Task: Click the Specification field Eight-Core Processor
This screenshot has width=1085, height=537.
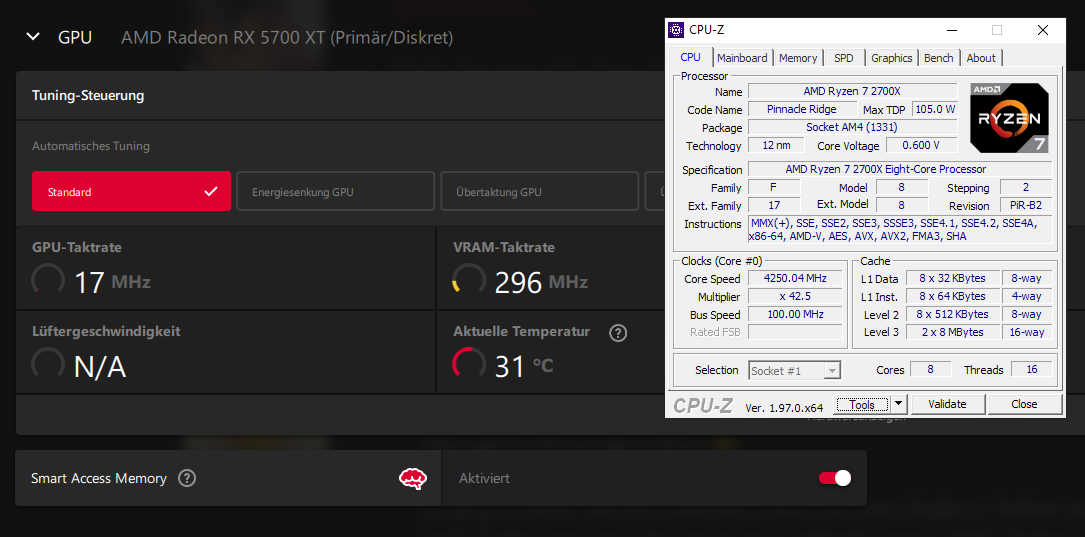Action: 900,170
